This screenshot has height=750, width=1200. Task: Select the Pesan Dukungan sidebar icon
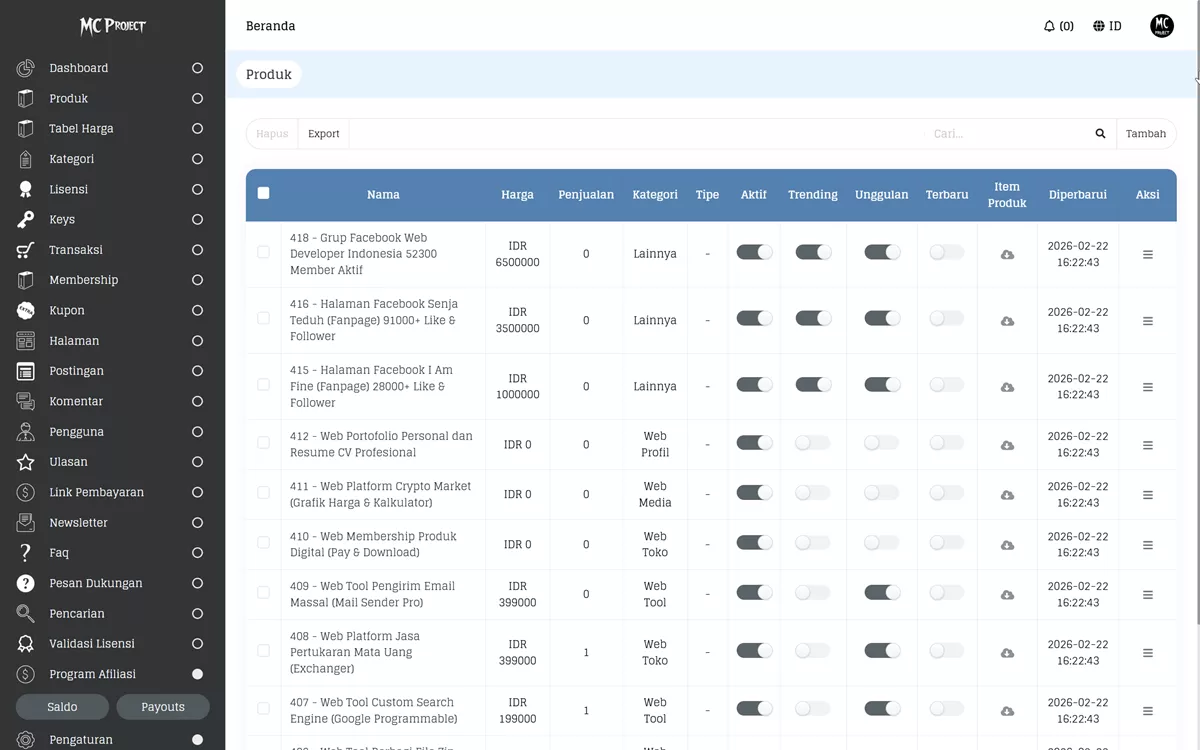[x=25, y=583]
